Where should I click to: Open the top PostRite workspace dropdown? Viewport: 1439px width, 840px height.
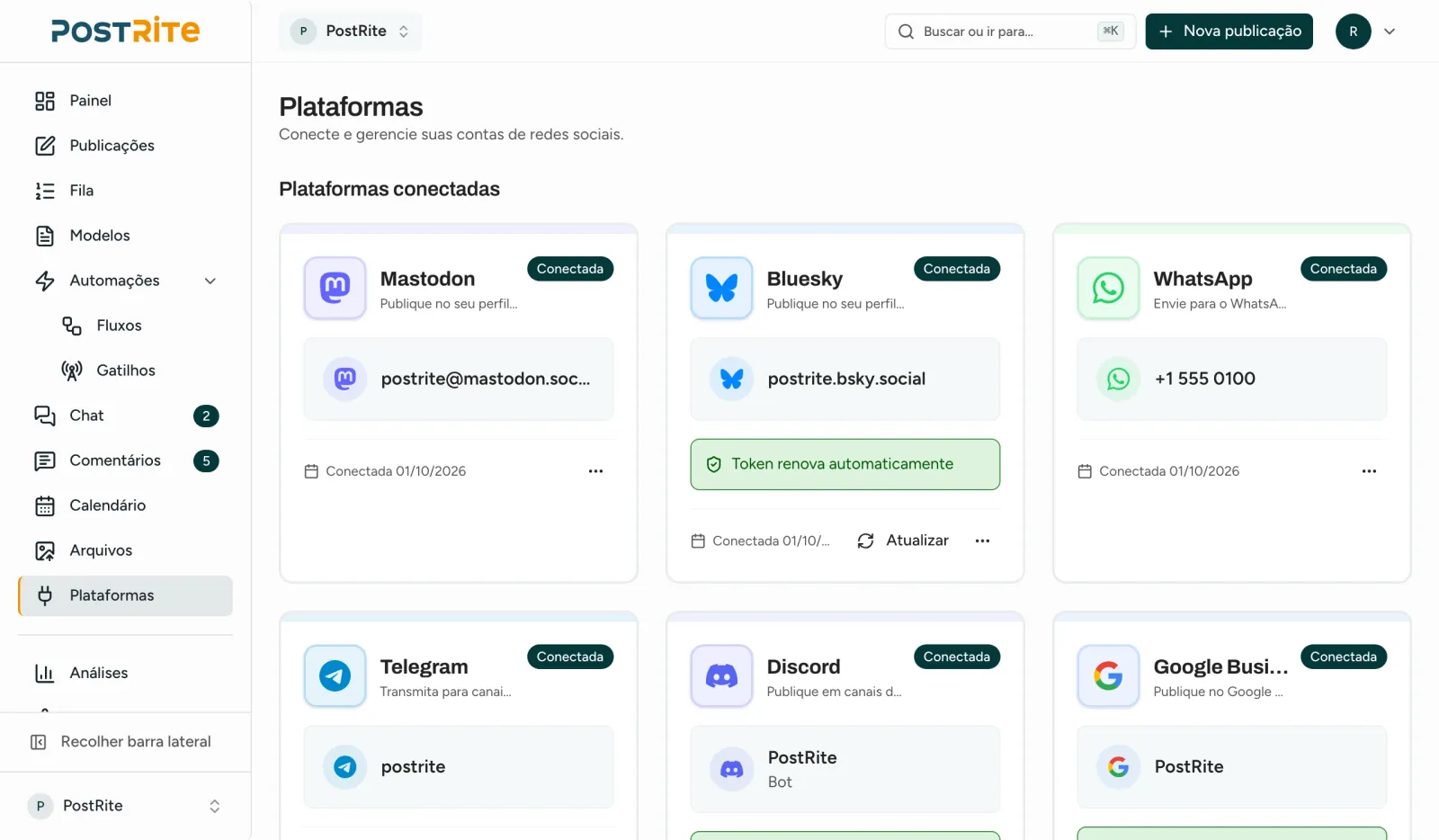[351, 31]
